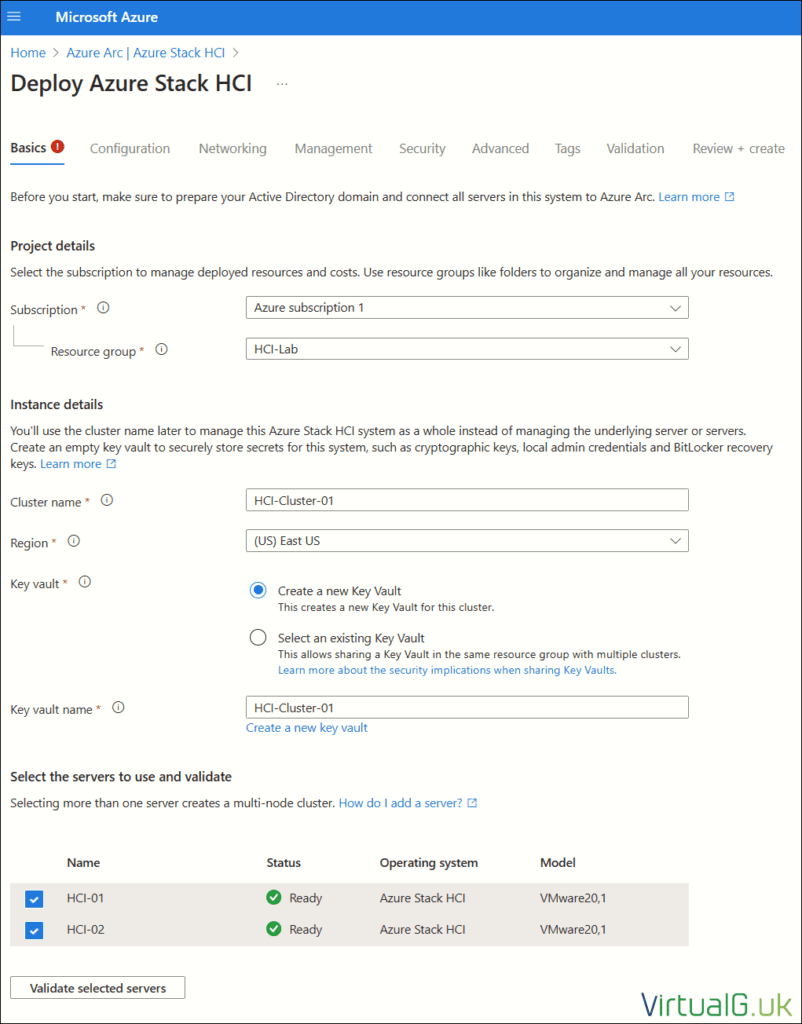This screenshot has height=1024, width=802.
Task: Open Learn more link about Azure Arc prerequisites
Action: point(696,197)
